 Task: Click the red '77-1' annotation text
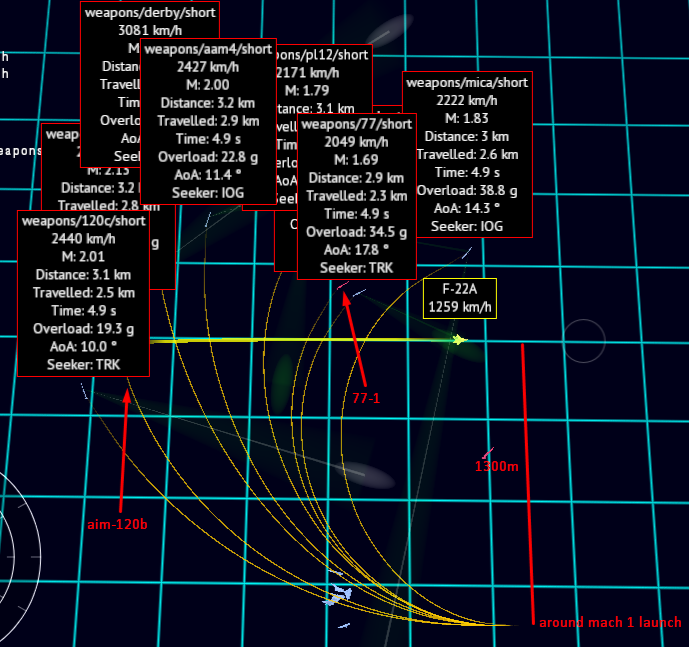[x=366, y=397]
